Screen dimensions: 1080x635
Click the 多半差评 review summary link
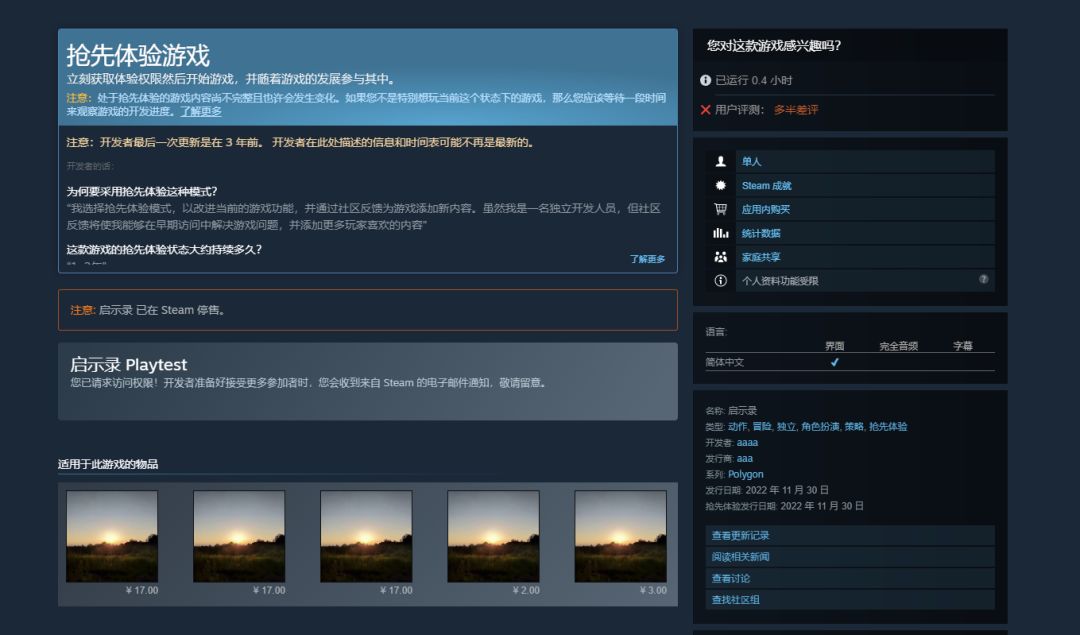pyautogui.click(x=796, y=110)
